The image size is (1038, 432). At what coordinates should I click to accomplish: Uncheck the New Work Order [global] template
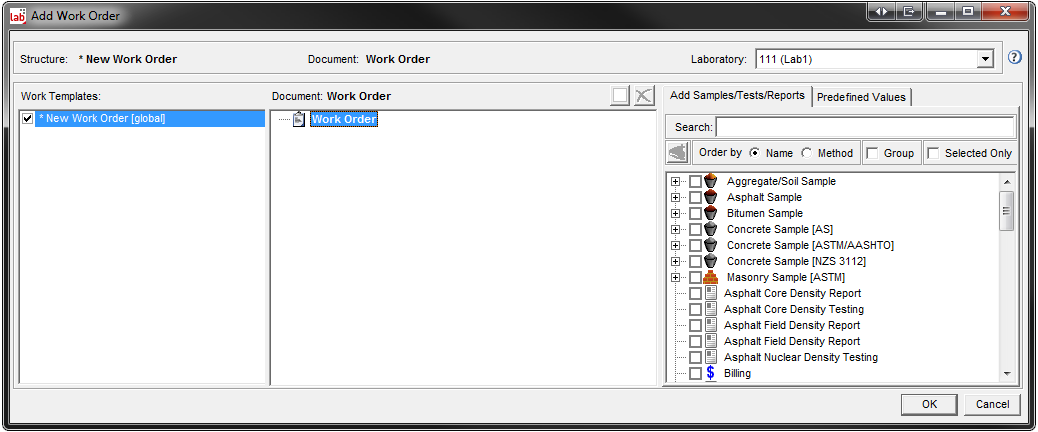coord(28,119)
